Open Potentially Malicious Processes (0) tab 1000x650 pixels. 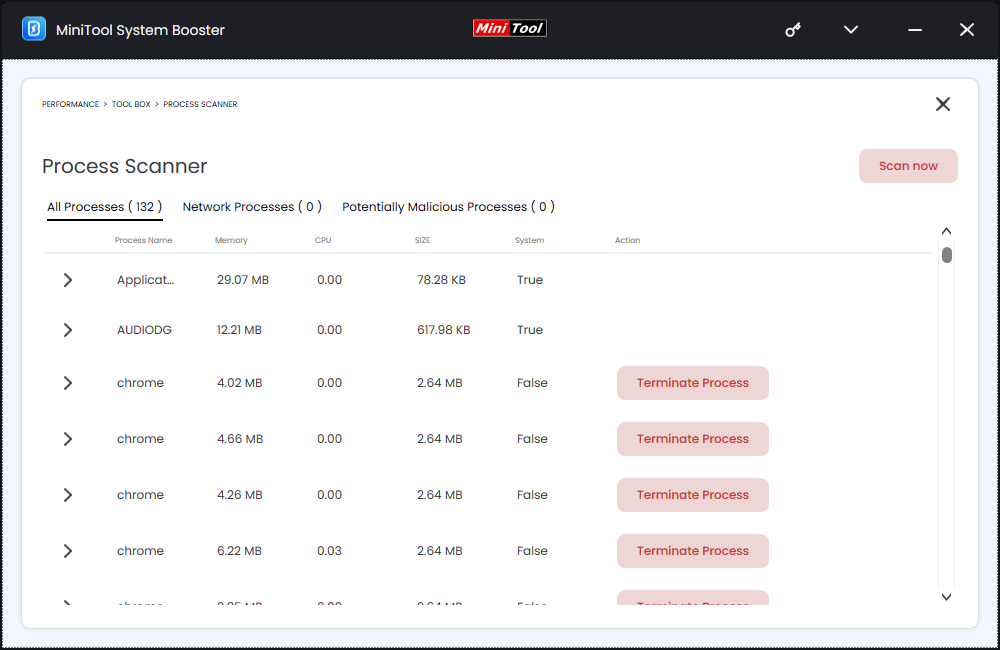[x=448, y=207]
